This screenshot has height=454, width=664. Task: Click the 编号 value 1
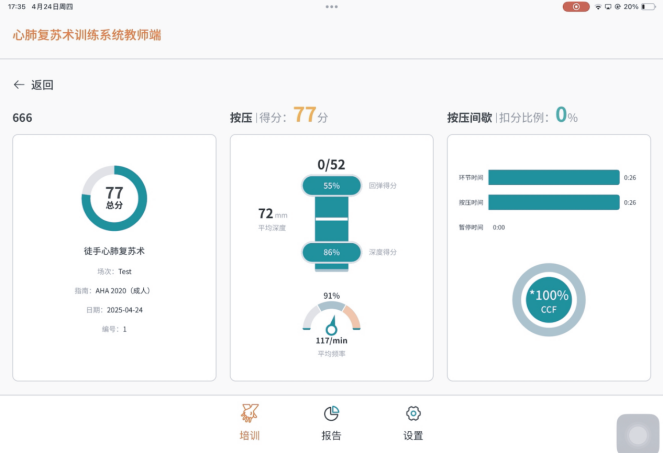(x=124, y=329)
